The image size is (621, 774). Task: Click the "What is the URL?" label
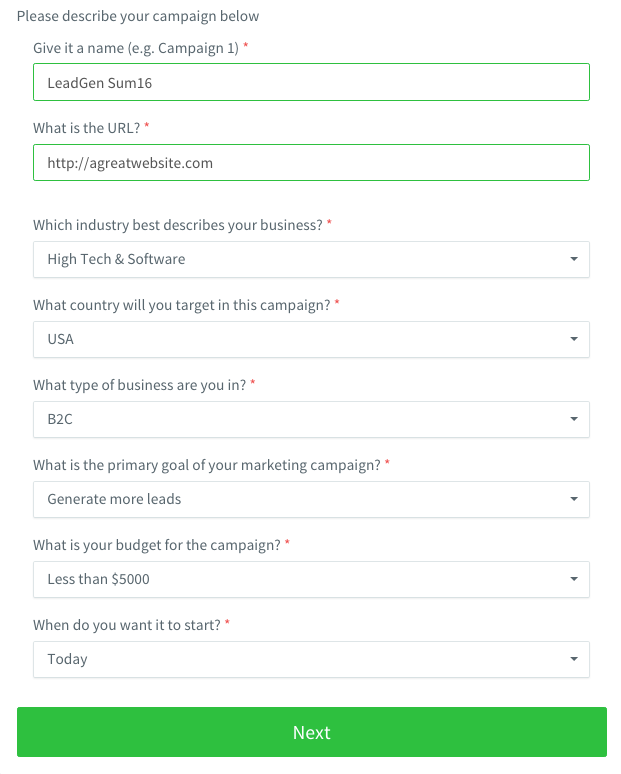click(87, 128)
